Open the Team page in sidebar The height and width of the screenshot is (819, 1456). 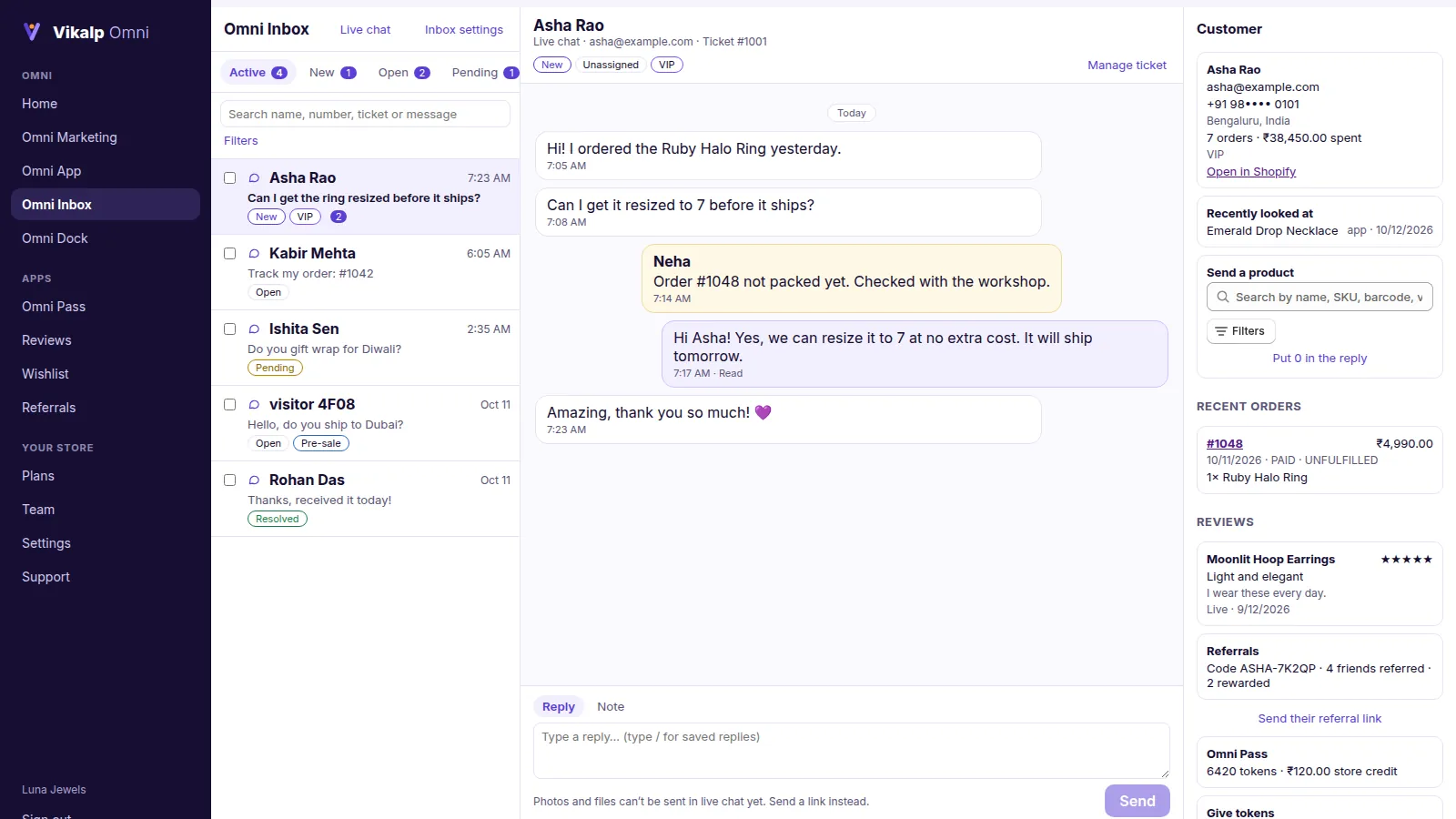106,510
